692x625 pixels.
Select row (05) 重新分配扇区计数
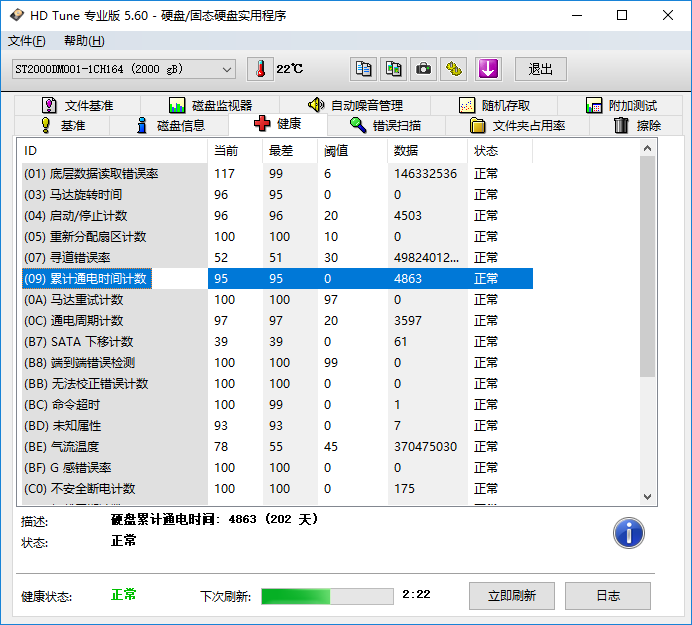tap(278, 237)
